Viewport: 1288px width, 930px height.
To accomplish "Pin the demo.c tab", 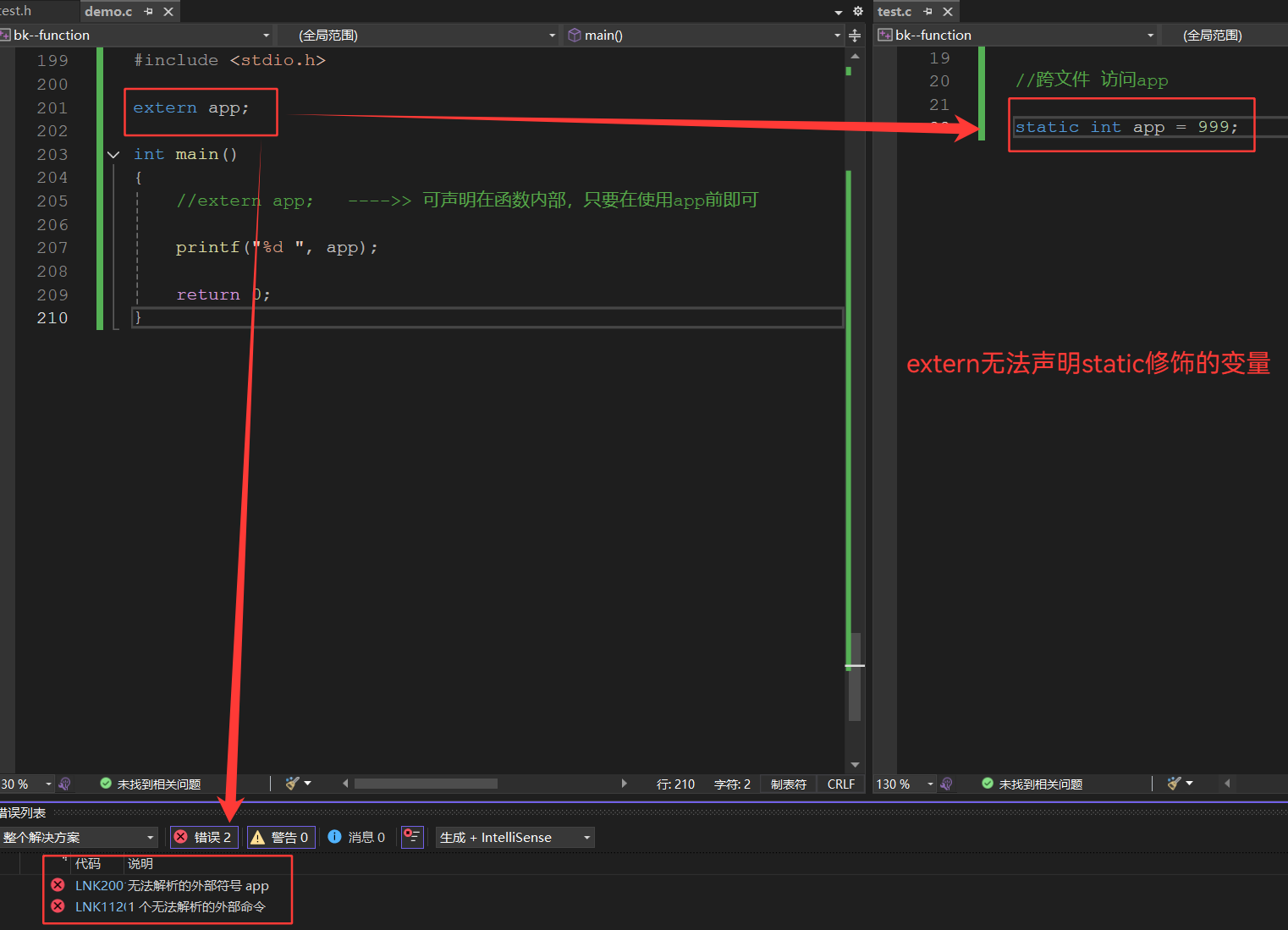I will (x=148, y=11).
